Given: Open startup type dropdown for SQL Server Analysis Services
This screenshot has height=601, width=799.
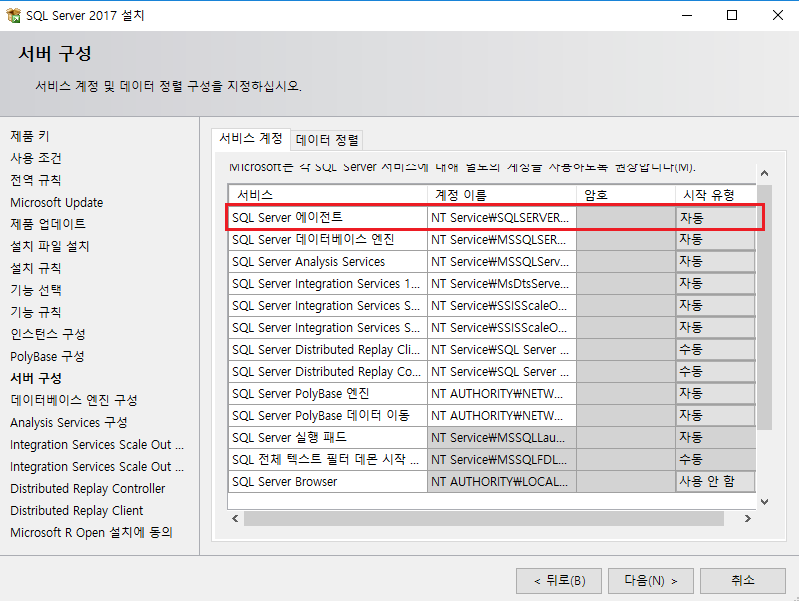Looking at the screenshot, I should tap(715, 262).
